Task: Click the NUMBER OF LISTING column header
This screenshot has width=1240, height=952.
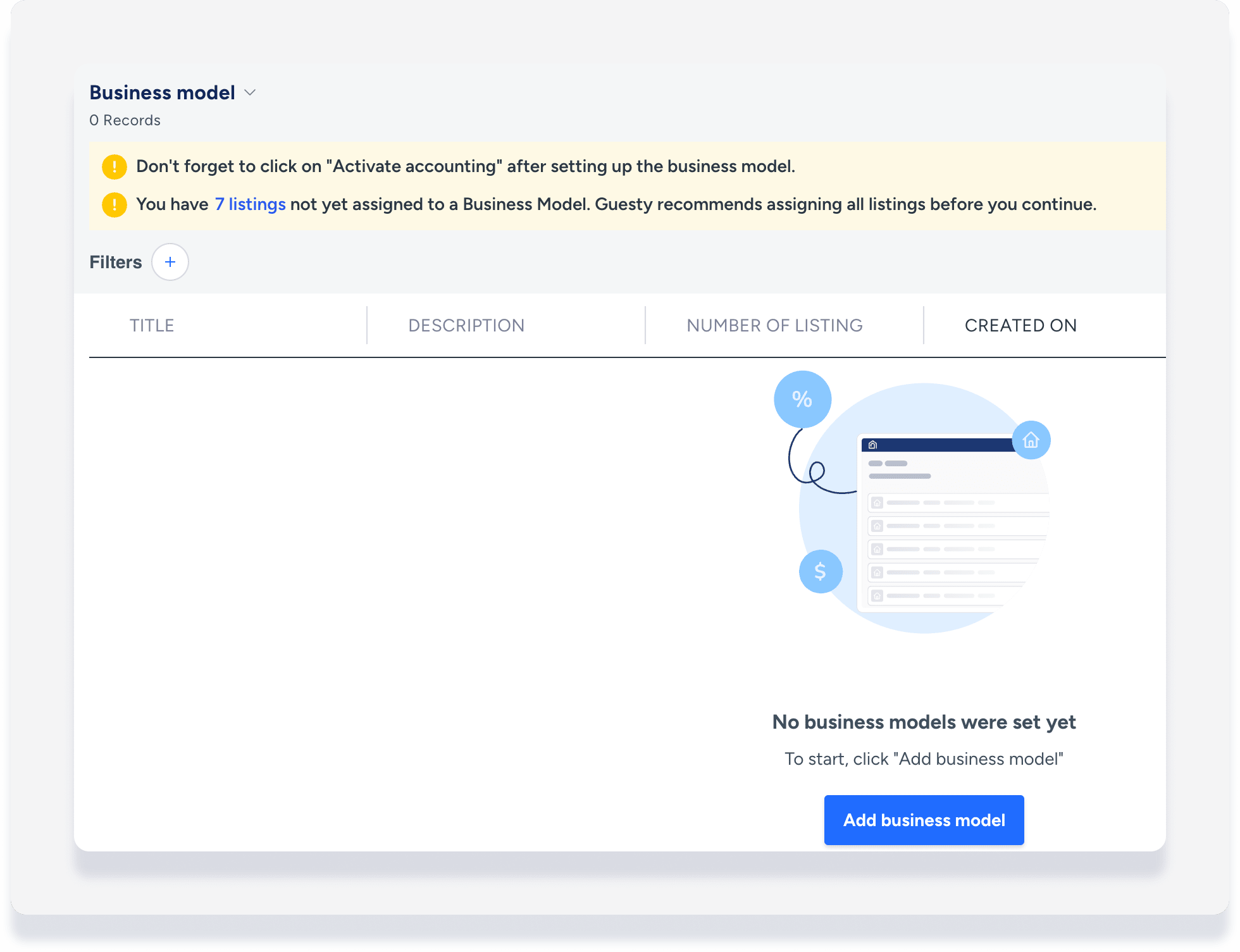Action: [x=774, y=325]
